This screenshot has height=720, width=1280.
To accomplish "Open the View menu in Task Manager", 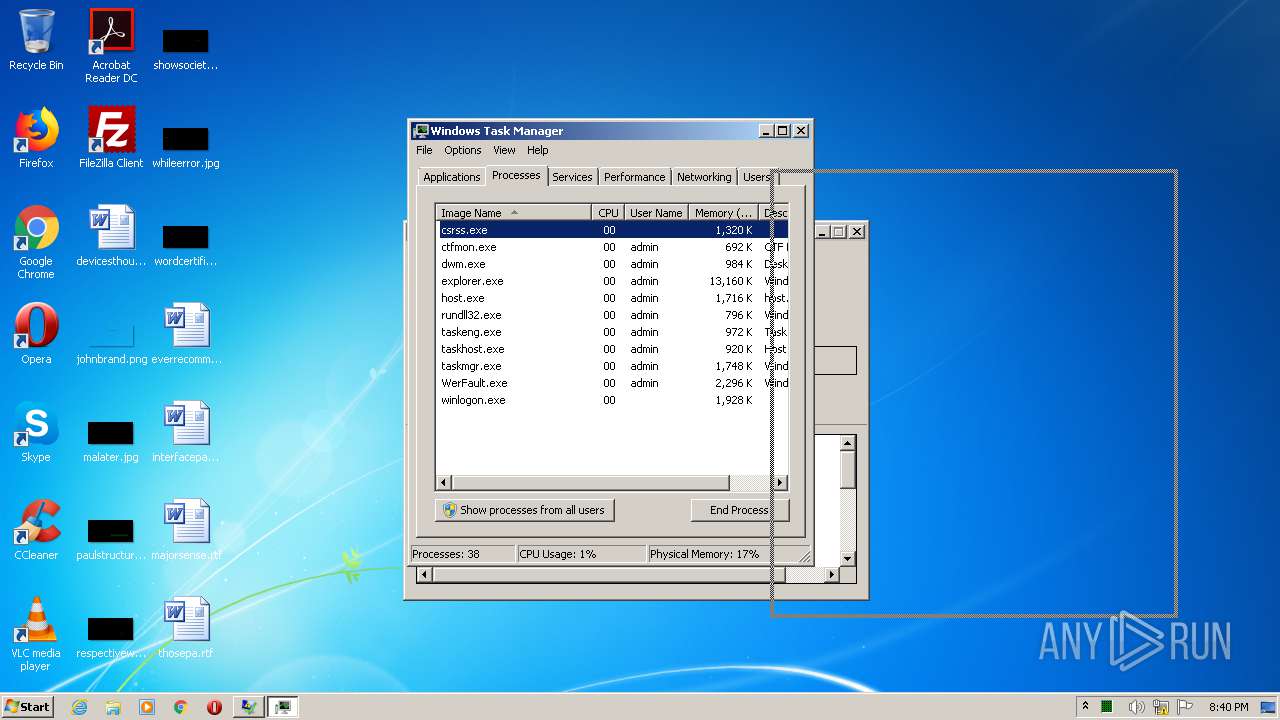I will 504,150.
